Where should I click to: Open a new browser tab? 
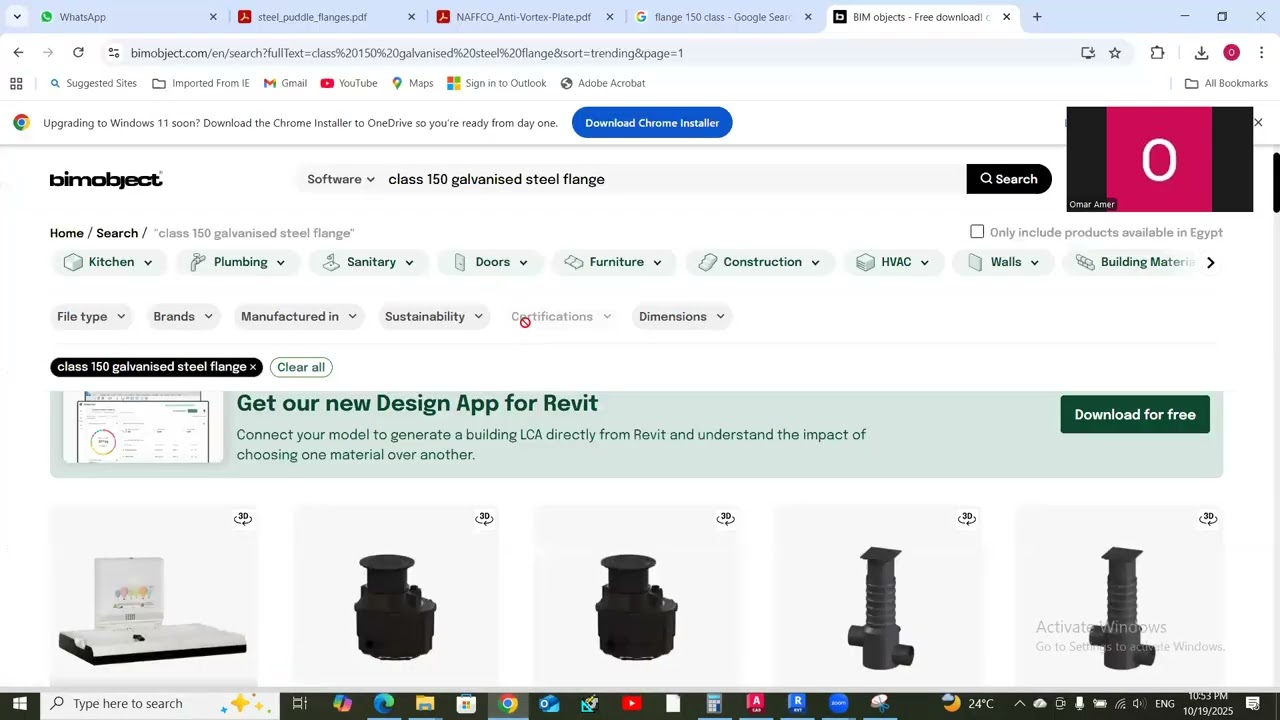tap(1037, 17)
